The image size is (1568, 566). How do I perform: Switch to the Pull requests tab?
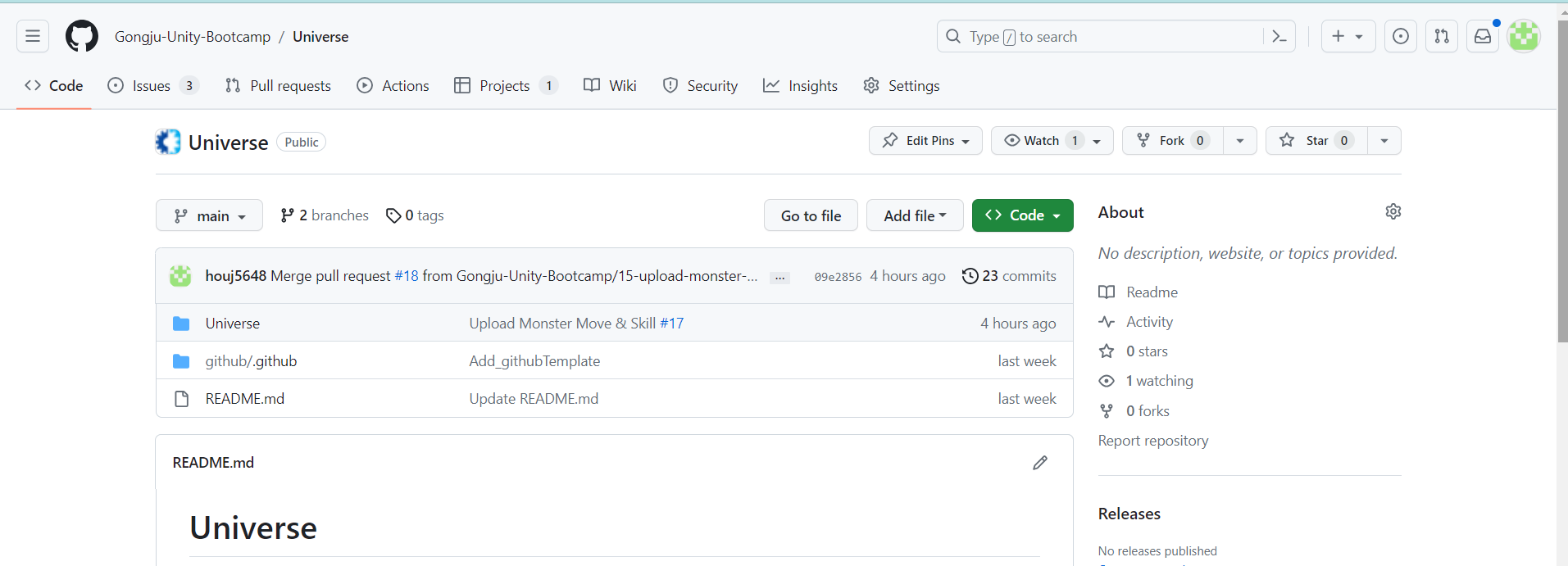[x=278, y=86]
